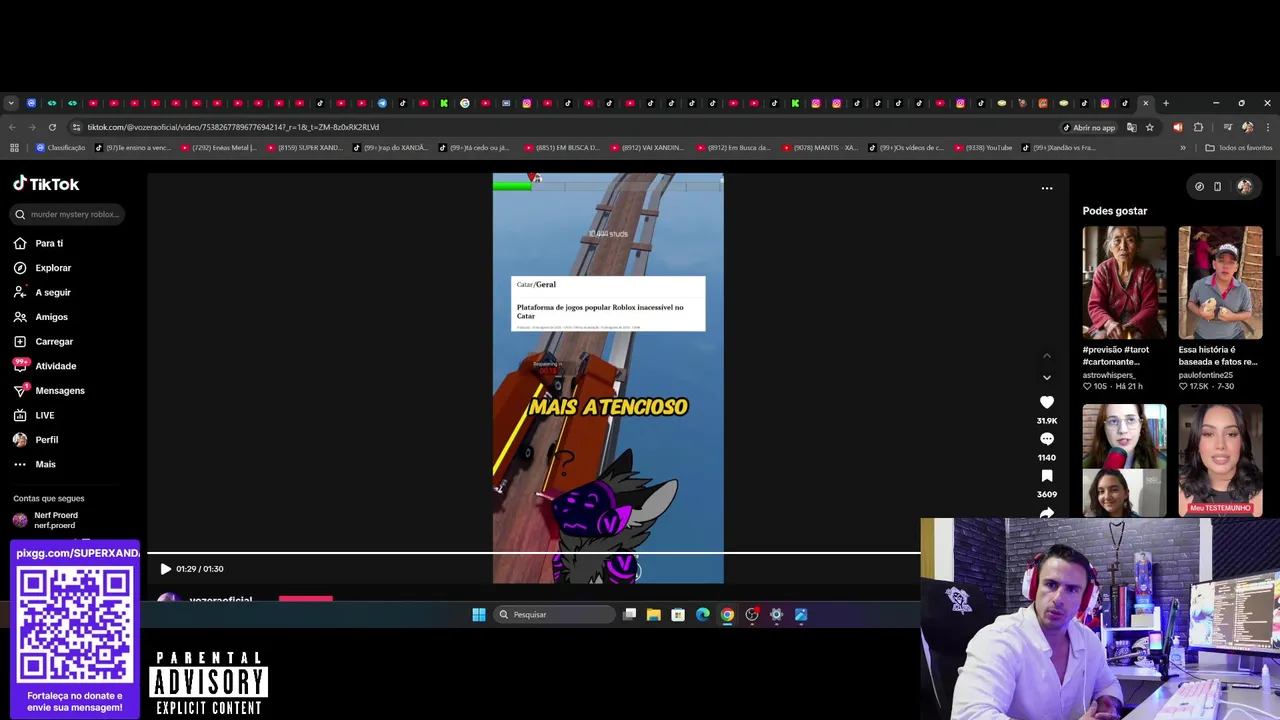1280x720 pixels.
Task: Open a new browser tab
Action: click(1166, 103)
